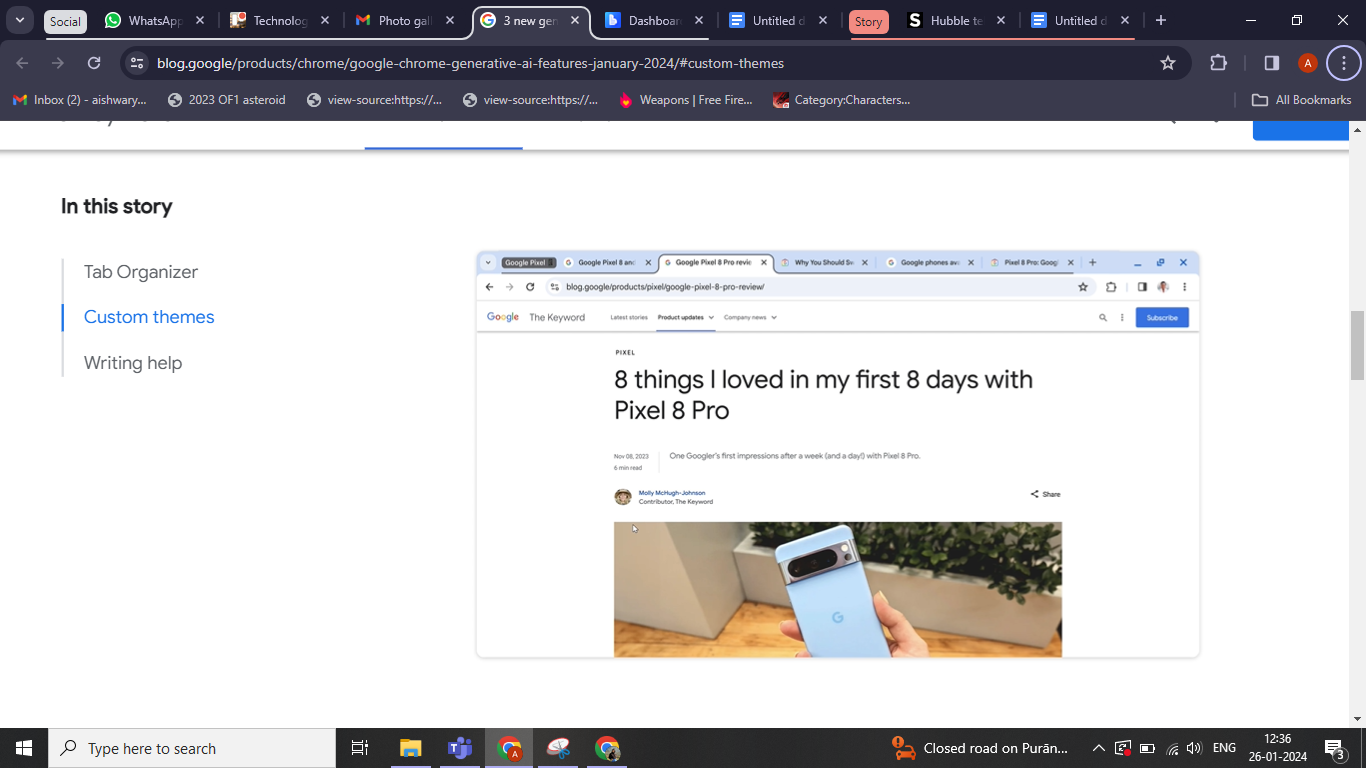
Task: Click the scrollbar down arrow
Action: tap(1357, 719)
